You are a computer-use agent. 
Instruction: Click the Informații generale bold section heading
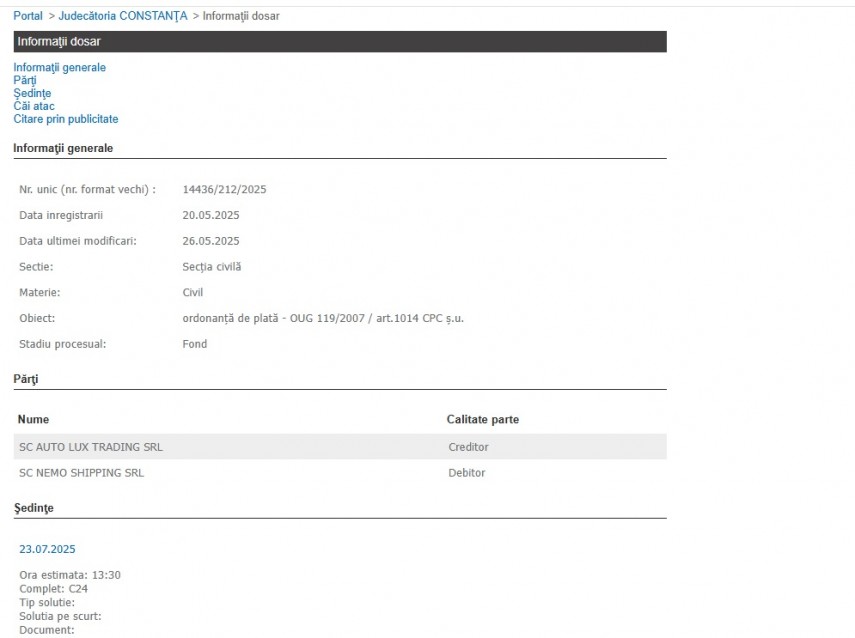63,148
